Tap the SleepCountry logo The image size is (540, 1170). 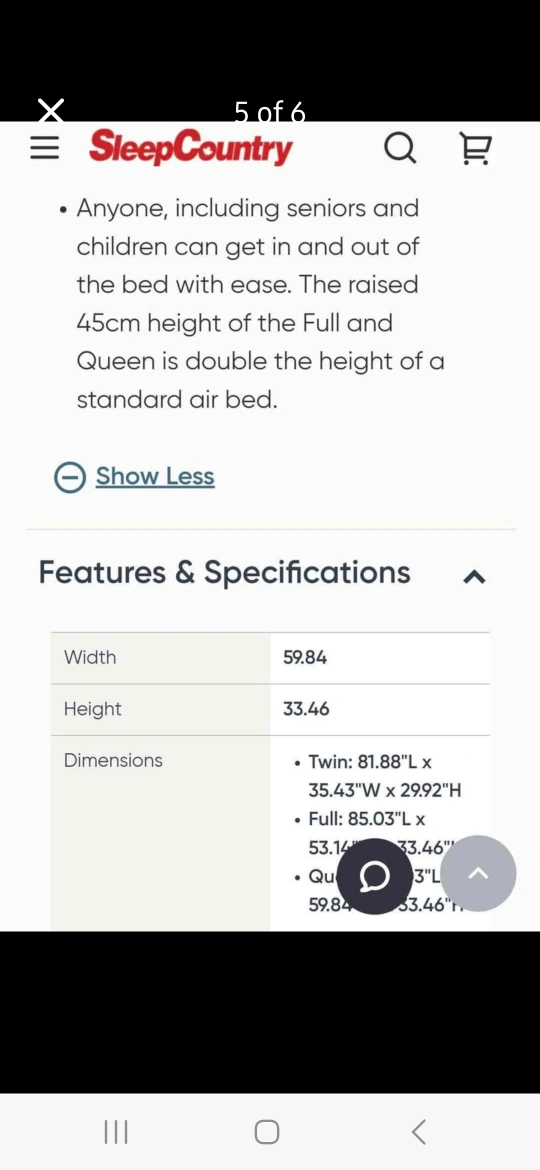pyautogui.click(x=191, y=148)
